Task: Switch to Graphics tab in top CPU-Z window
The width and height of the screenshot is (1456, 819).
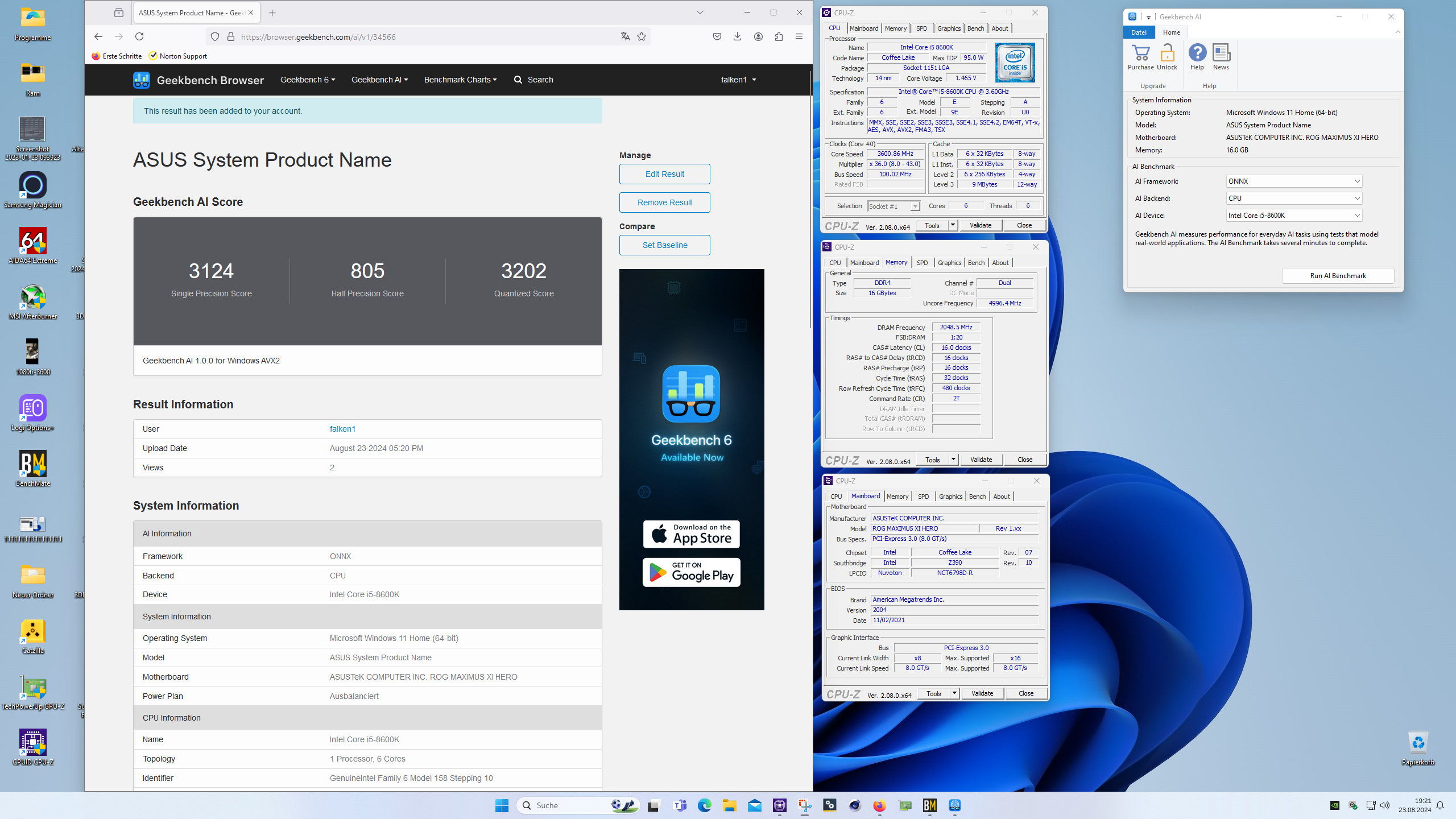Action: 949,28
